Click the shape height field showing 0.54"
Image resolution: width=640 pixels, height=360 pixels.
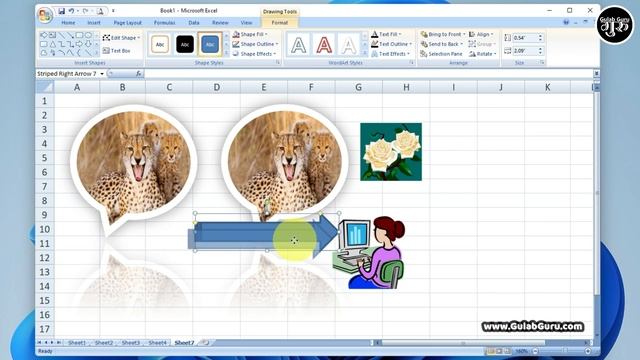524,38
